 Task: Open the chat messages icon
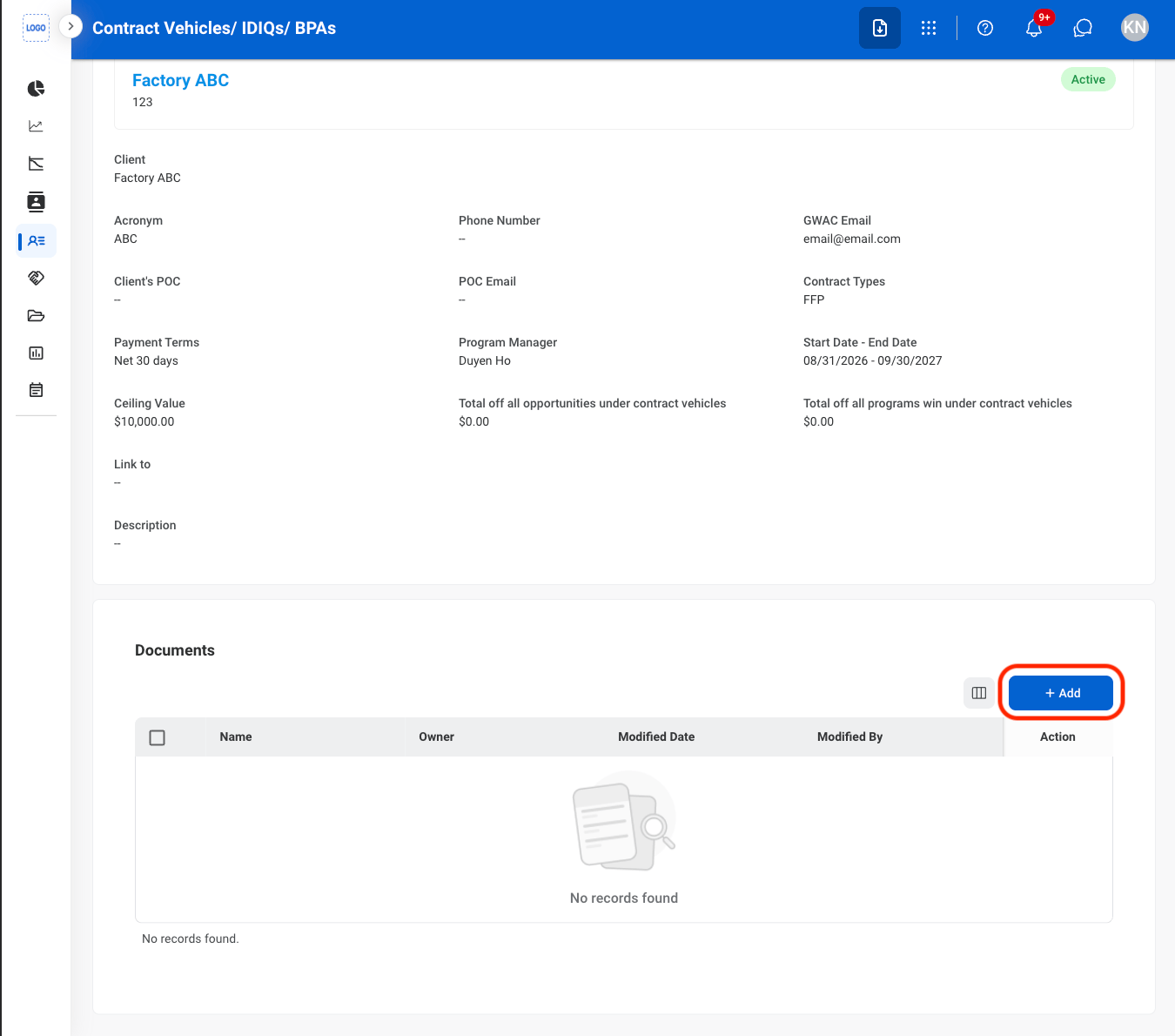[1083, 28]
